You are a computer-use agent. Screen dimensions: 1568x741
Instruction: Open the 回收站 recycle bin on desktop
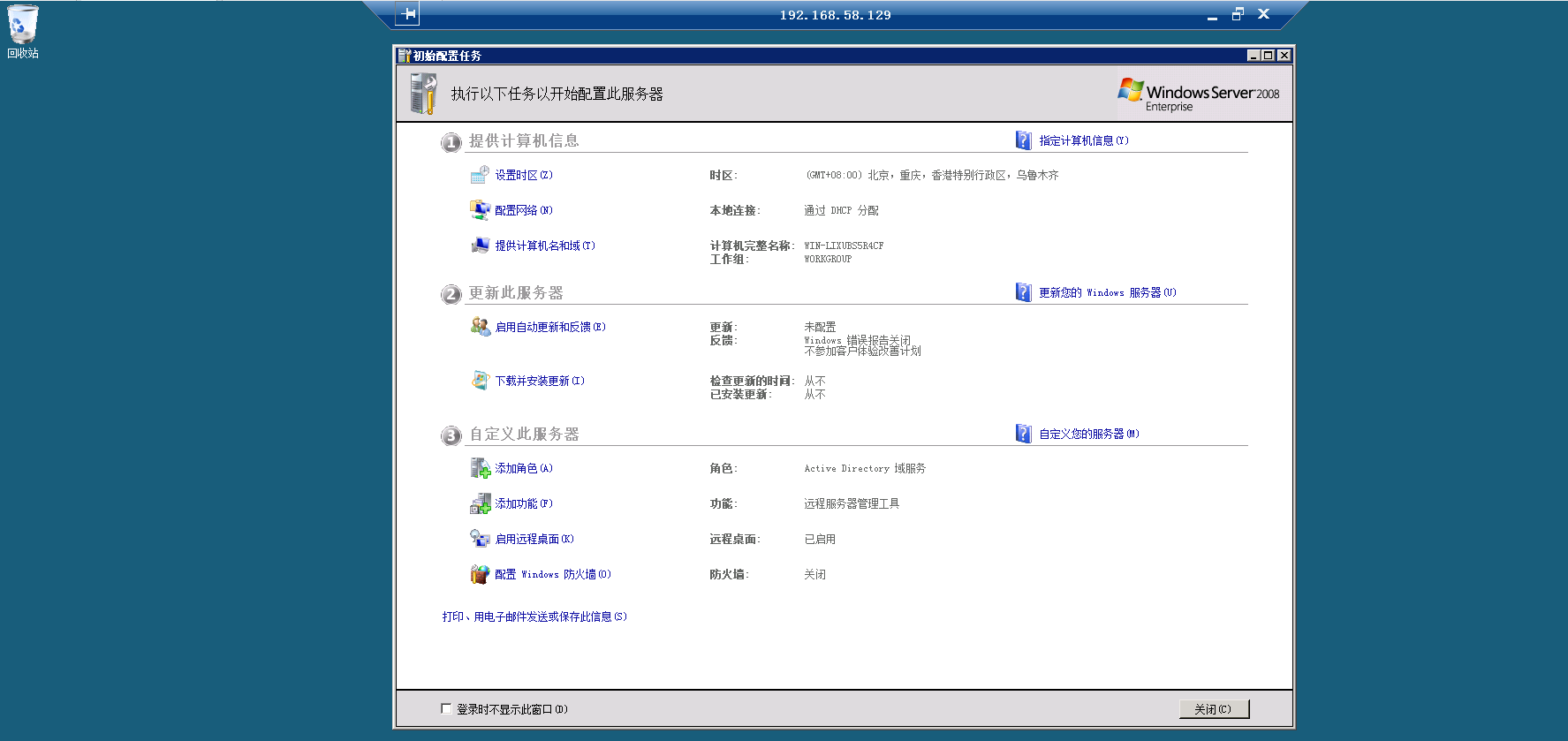click(x=23, y=32)
